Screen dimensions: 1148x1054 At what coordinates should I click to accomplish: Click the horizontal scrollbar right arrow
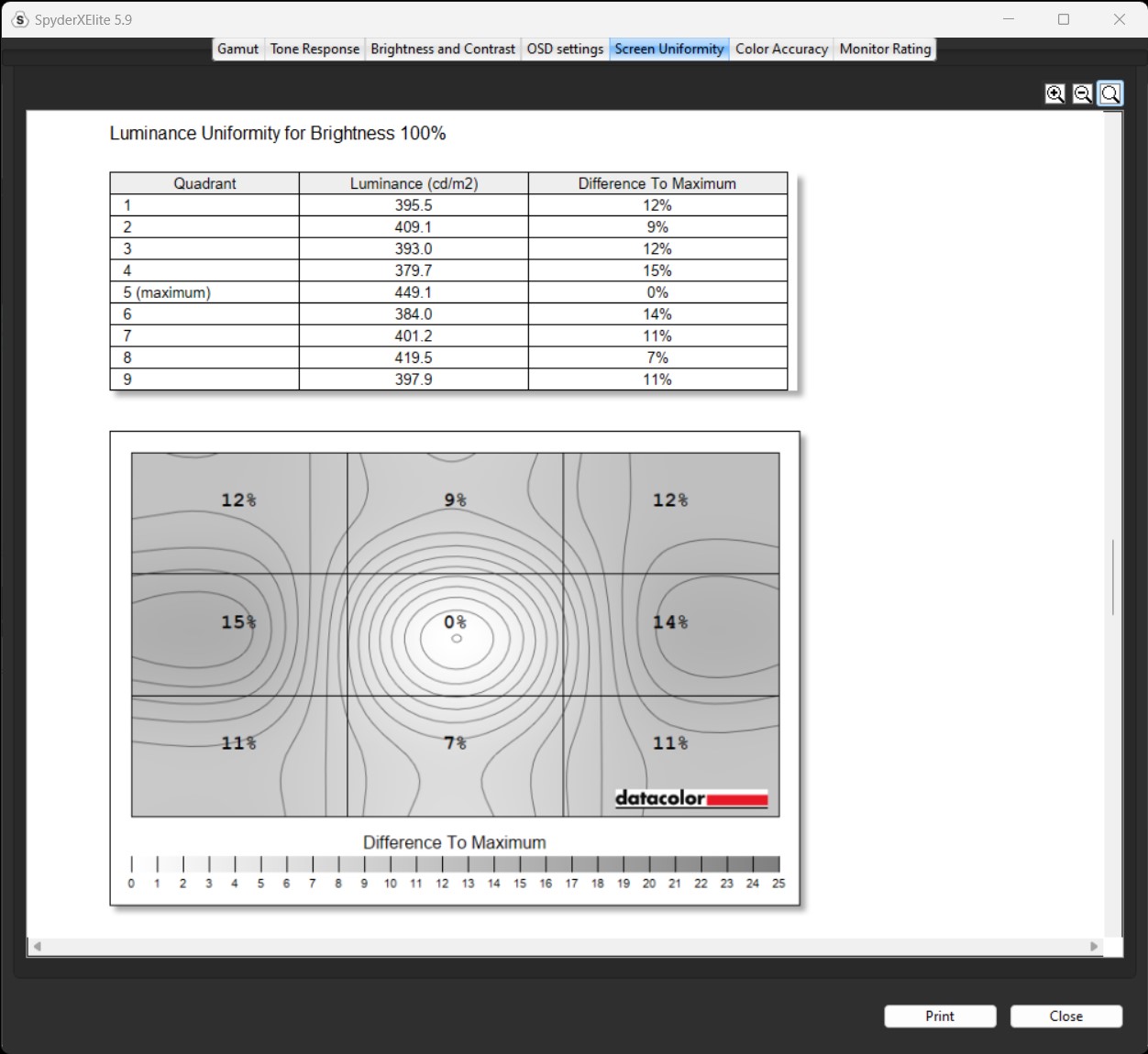pos(1093,946)
